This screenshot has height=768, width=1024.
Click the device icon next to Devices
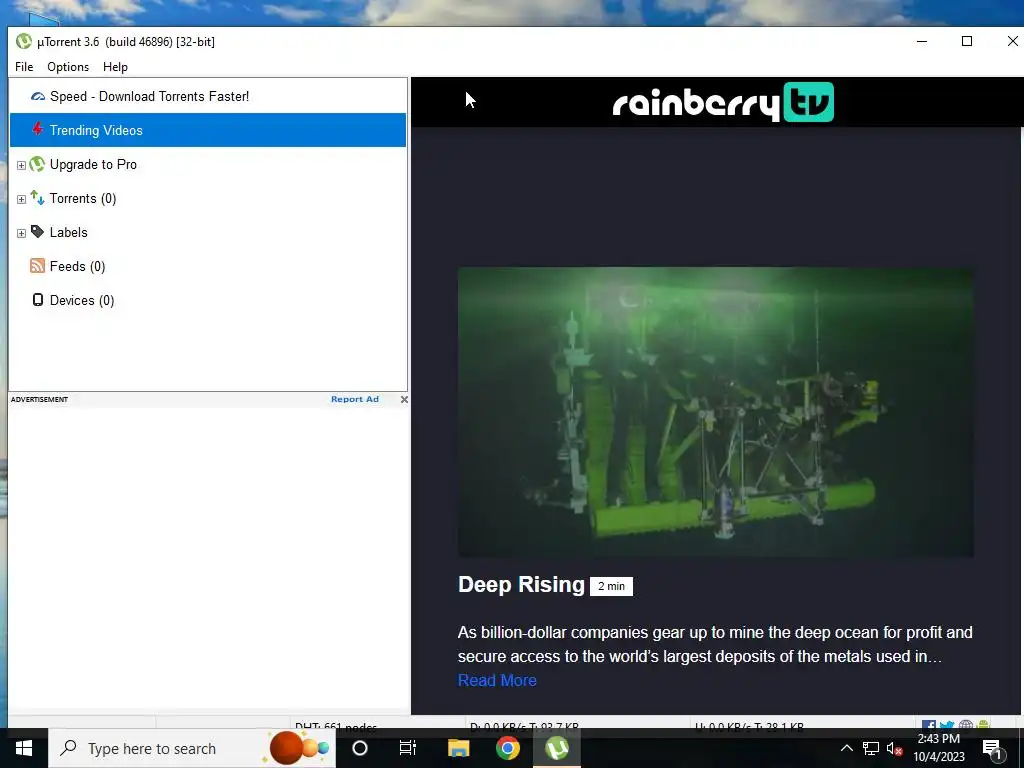coord(38,300)
